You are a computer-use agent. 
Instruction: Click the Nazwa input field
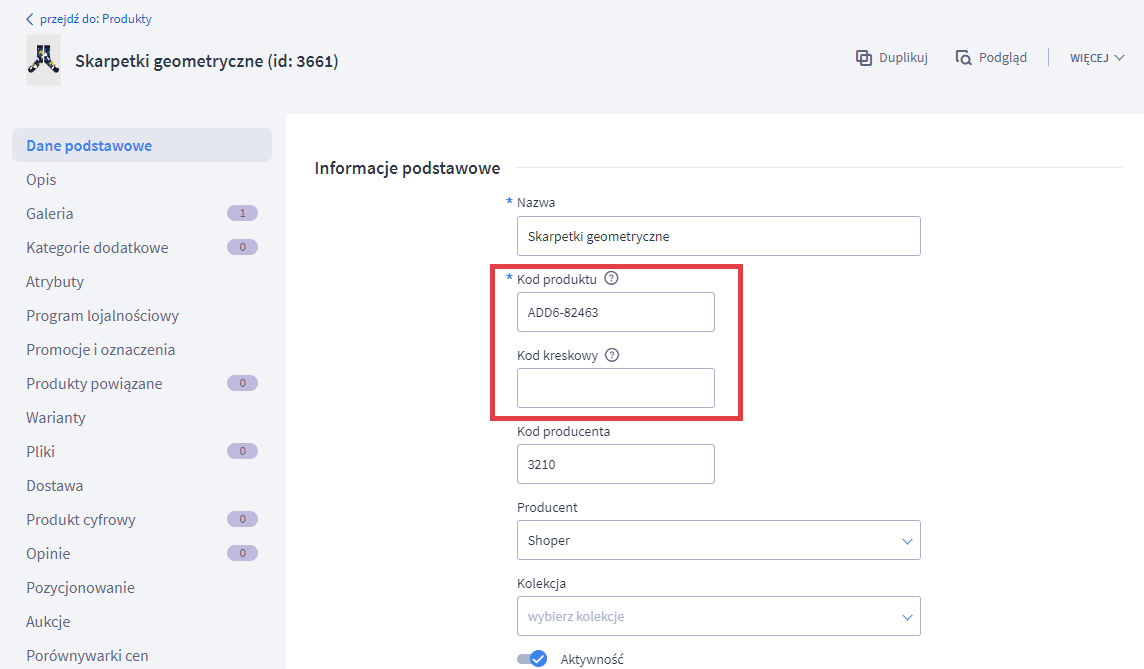click(x=718, y=236)
